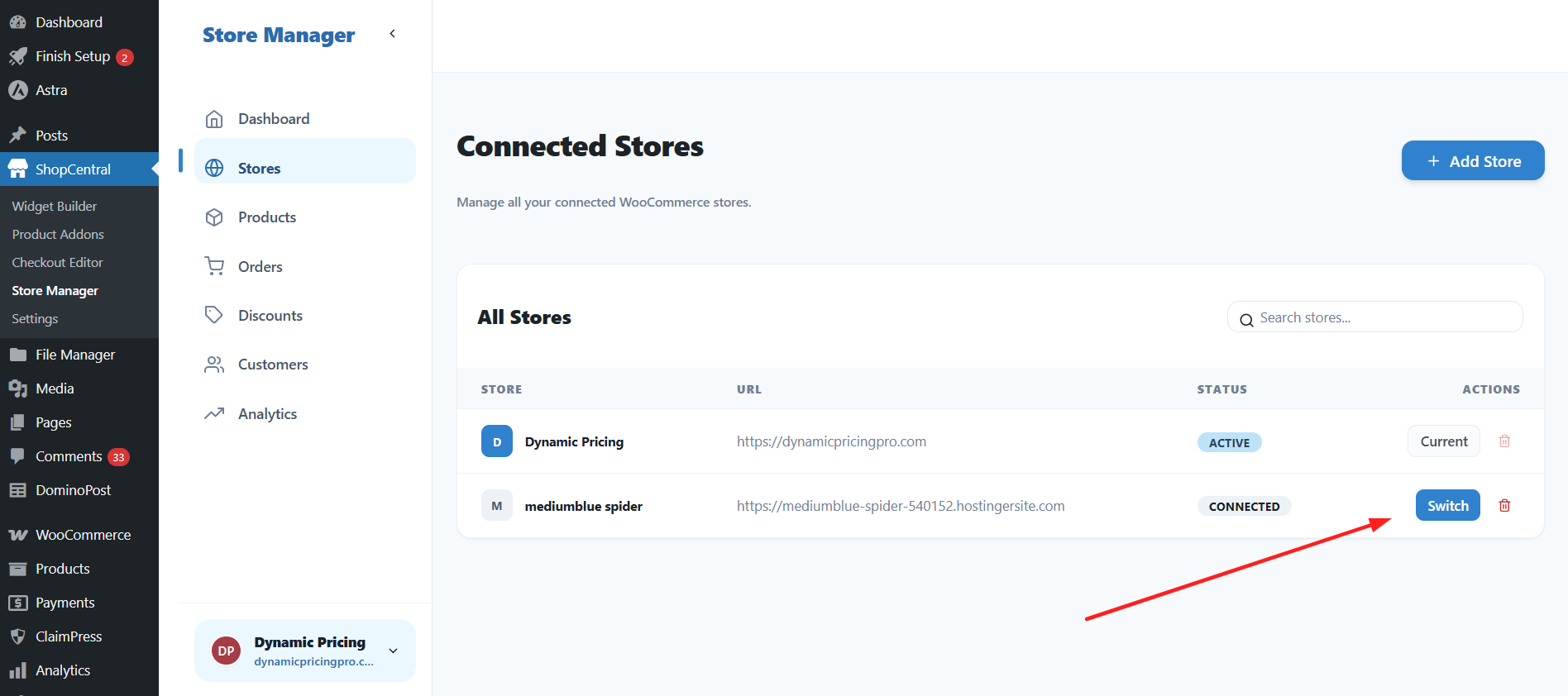Click the Current button for Dynamic Pricing

pos(1444,441)
